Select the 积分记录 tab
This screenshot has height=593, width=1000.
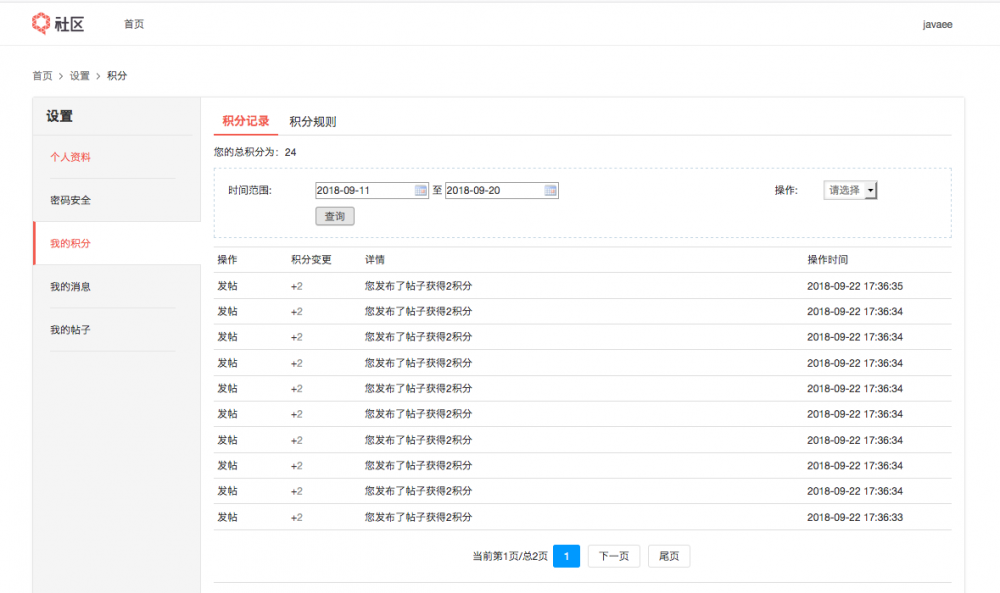tap(243, 120)
